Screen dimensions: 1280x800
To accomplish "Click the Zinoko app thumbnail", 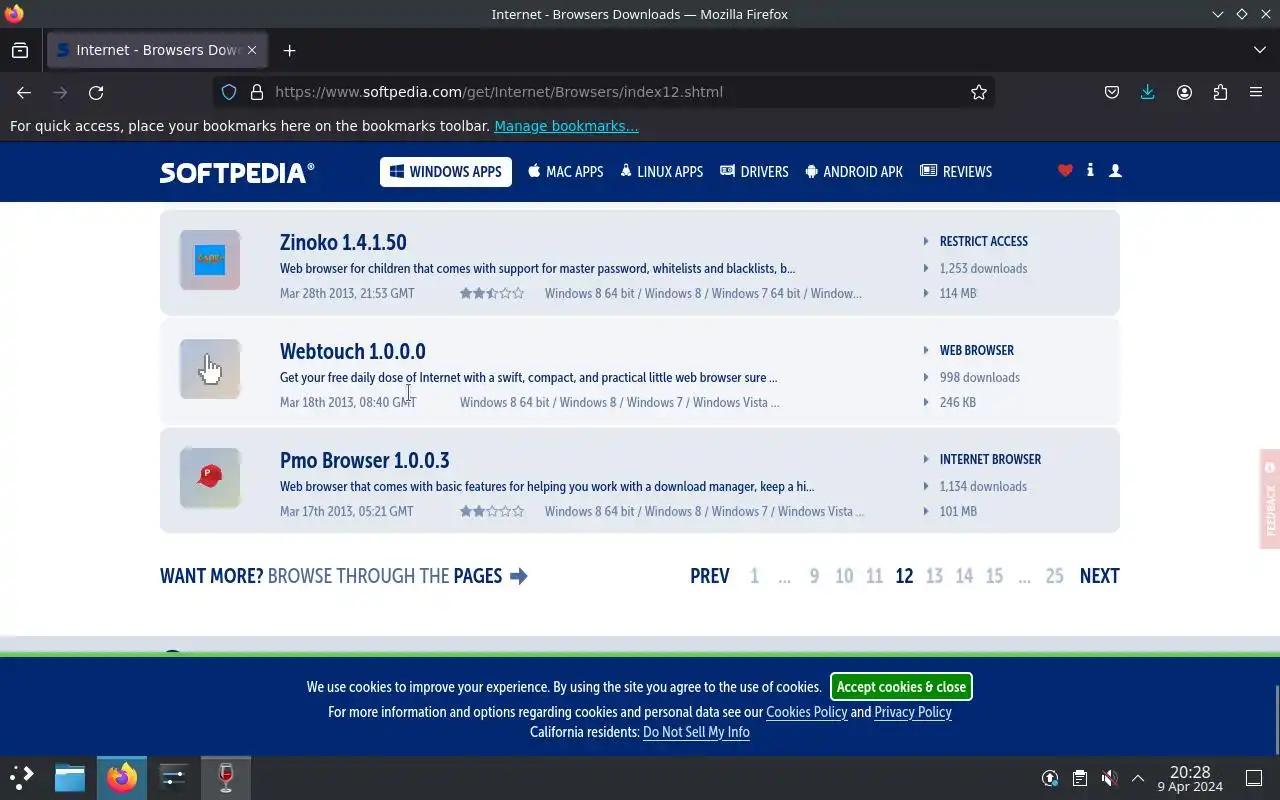I will click(x=210, y=260).
